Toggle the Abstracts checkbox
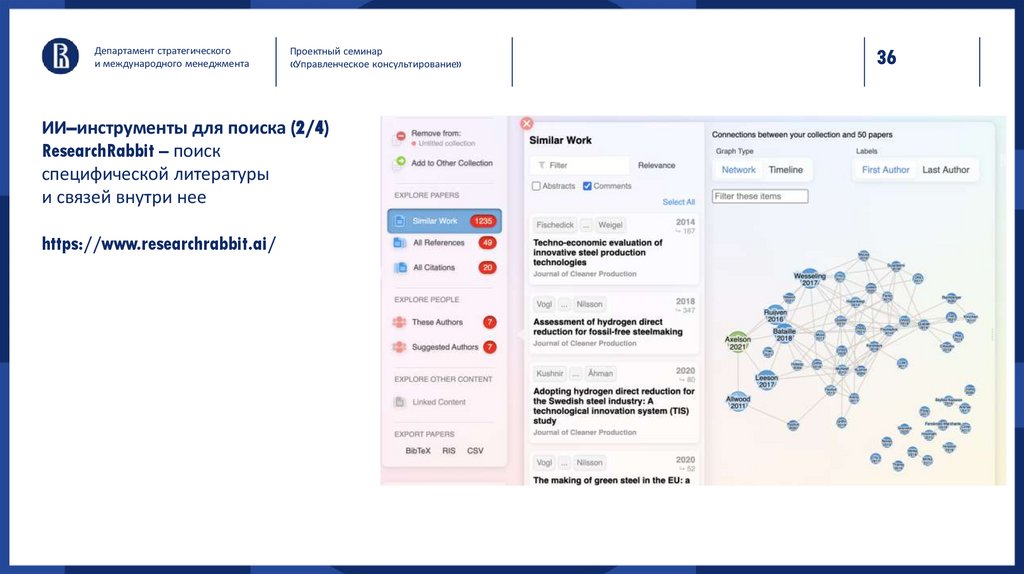This screenshot has width=1024, height=574. 536,186
